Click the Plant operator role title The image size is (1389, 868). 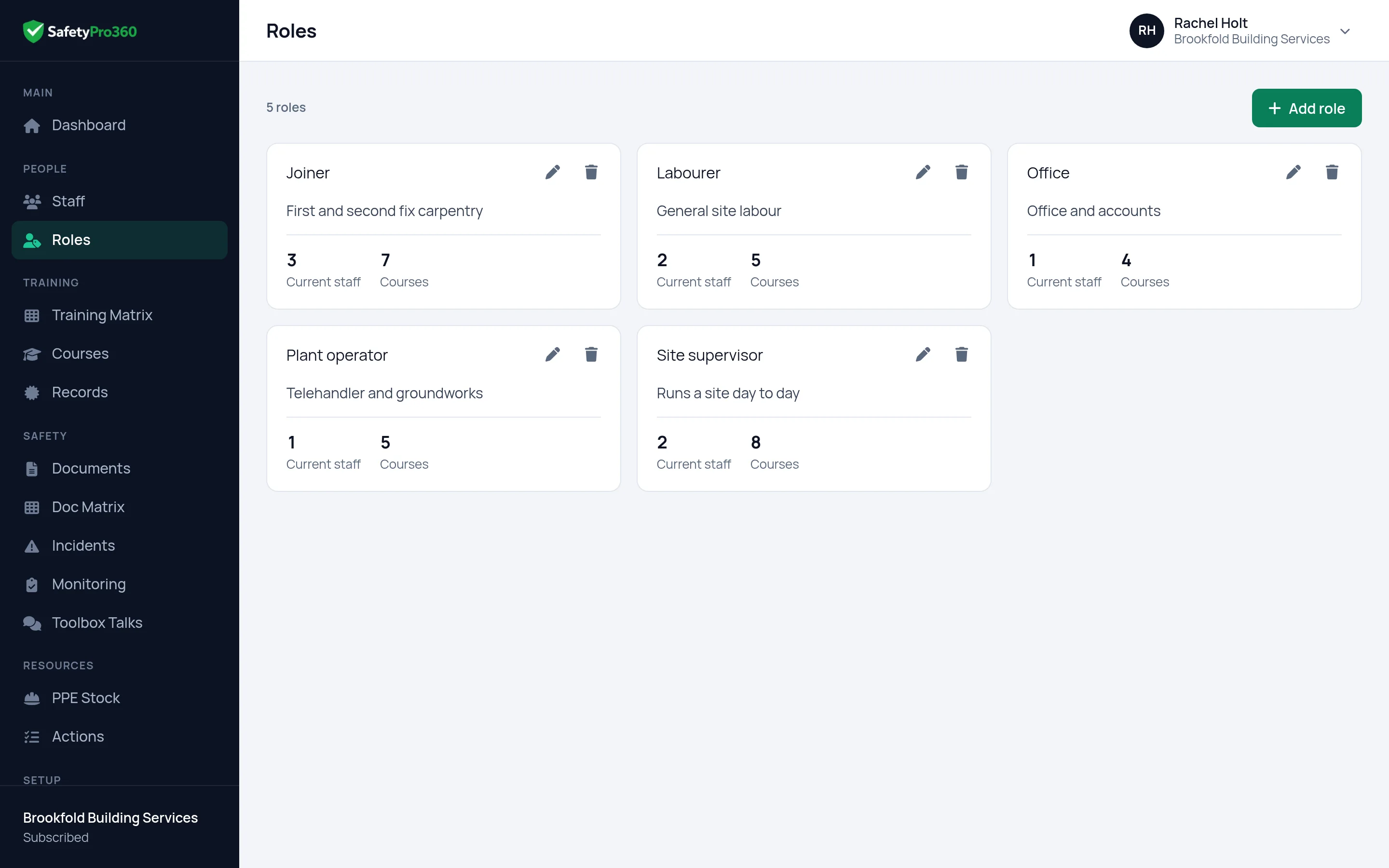coord(337,355)
